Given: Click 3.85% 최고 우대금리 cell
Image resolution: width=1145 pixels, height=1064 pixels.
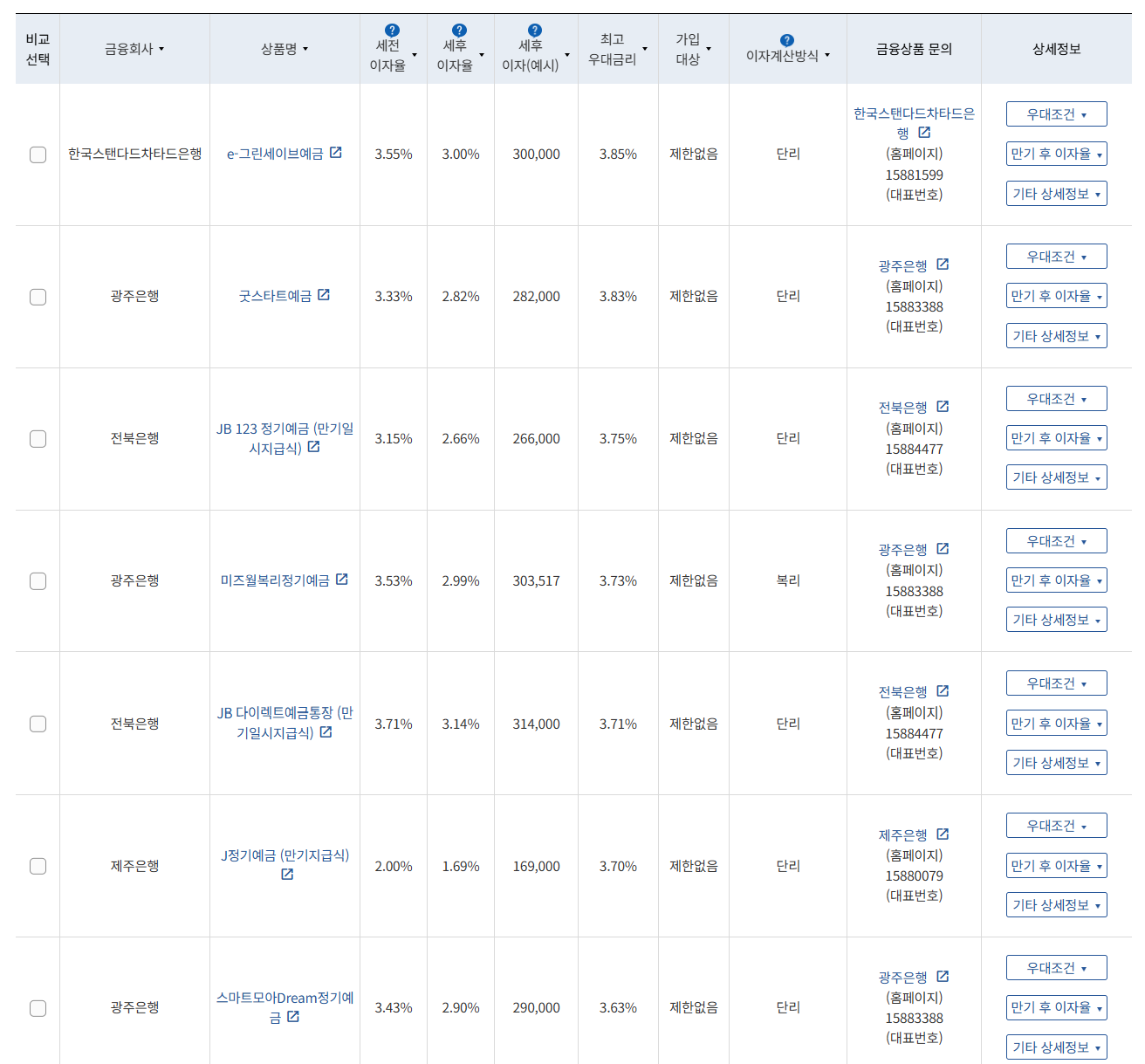Looking at the screenshot, I should [x=618, y=154].
